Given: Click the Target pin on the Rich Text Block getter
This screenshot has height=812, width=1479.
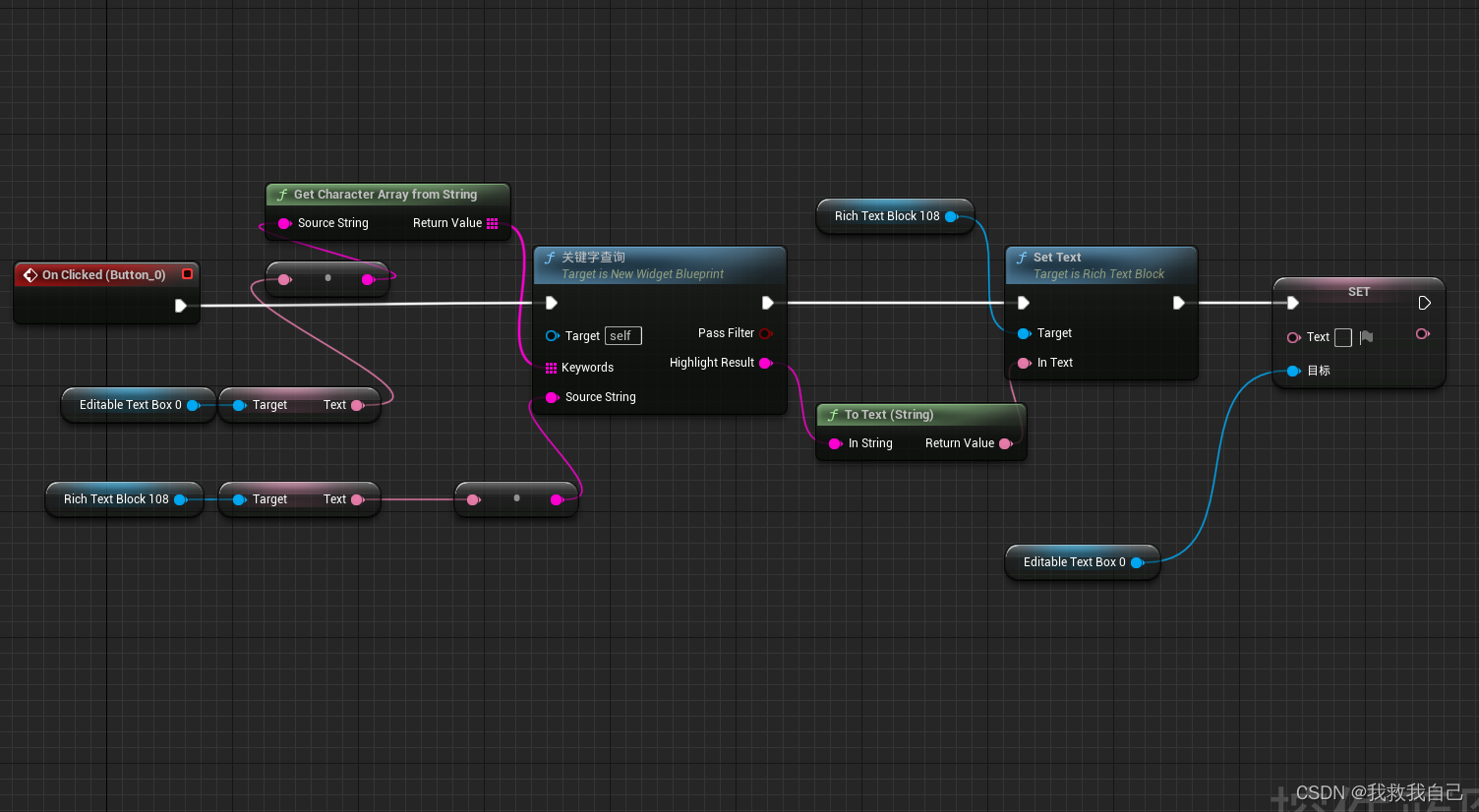Looking at the screenshot, I should [239, 499].
